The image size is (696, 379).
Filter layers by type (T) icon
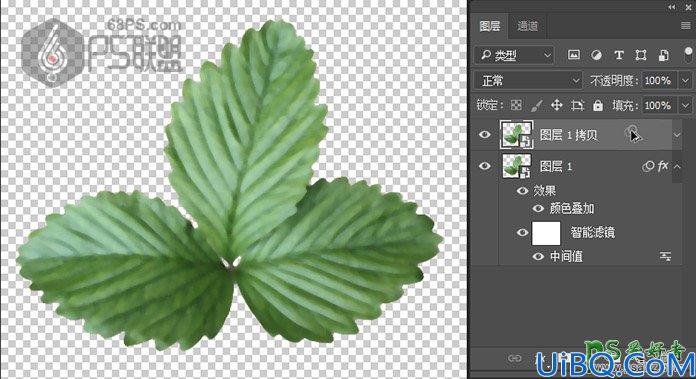coord(619,55)
